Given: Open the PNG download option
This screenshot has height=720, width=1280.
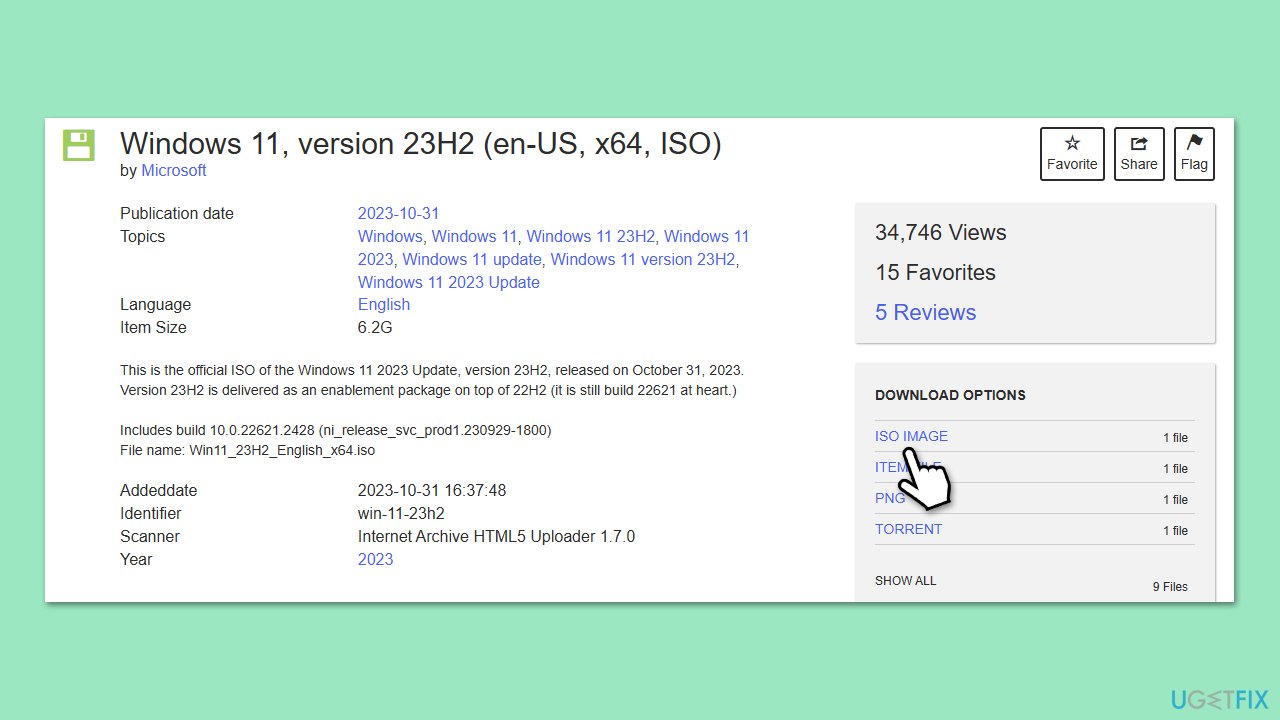Looking at the screenshot, I should tap(890, 498).
